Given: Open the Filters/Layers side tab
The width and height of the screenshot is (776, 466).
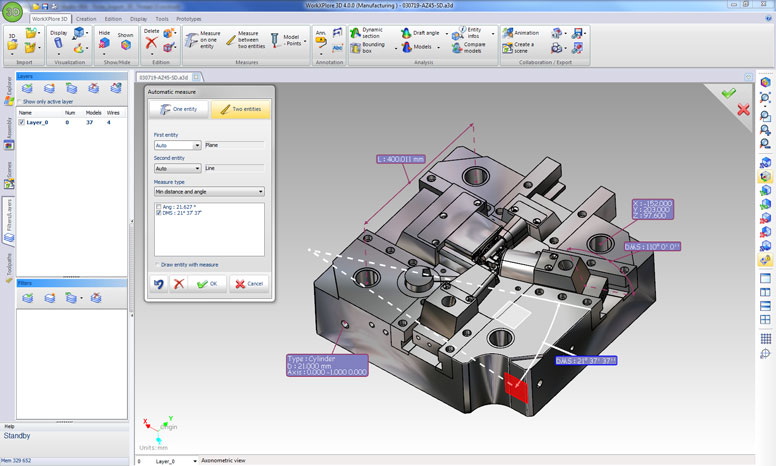Looking at the screenshot, I should (x=9, y=221).
